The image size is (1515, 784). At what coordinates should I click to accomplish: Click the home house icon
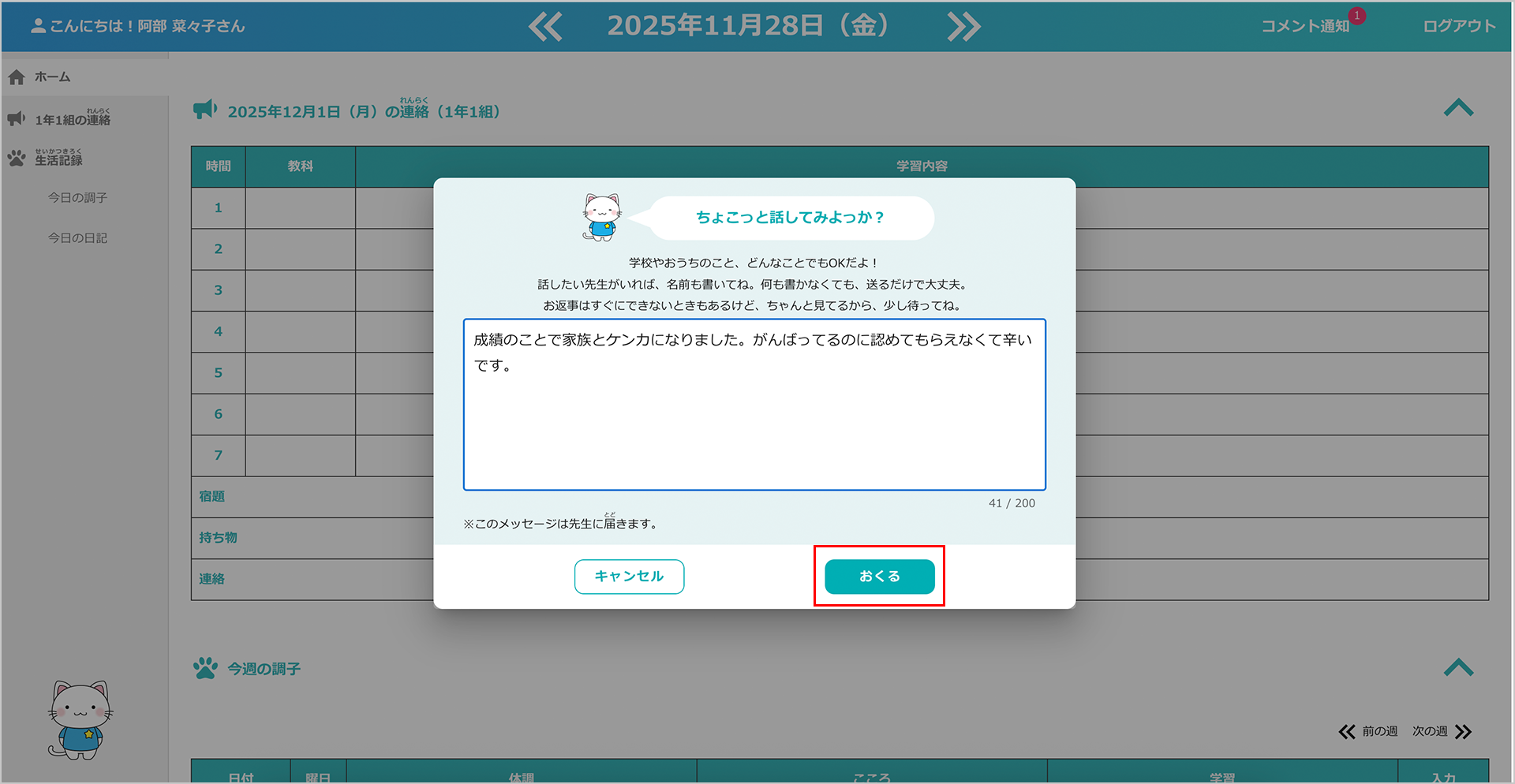(17, 77)
